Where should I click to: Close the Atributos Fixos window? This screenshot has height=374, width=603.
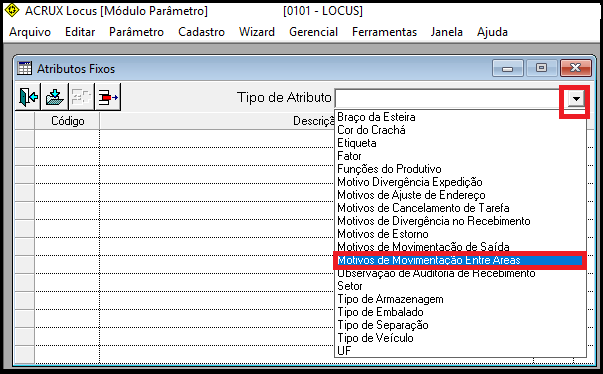coord(575,68)
